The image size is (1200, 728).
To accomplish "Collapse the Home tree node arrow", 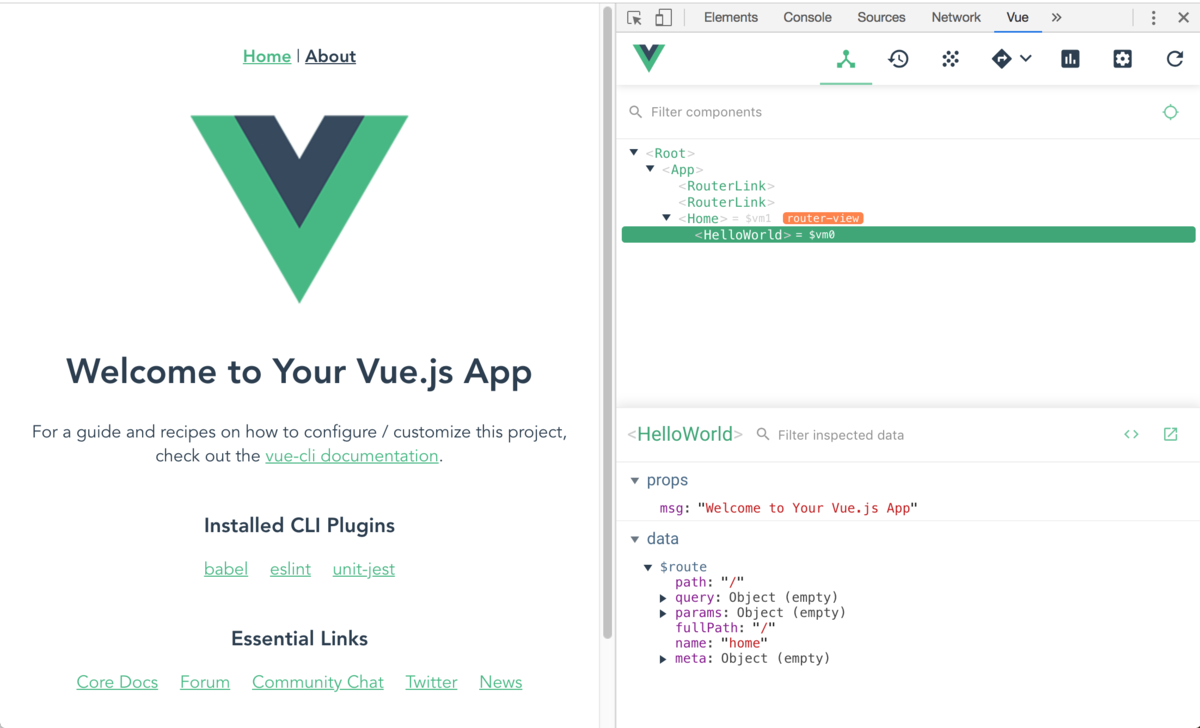I will 666,218.
